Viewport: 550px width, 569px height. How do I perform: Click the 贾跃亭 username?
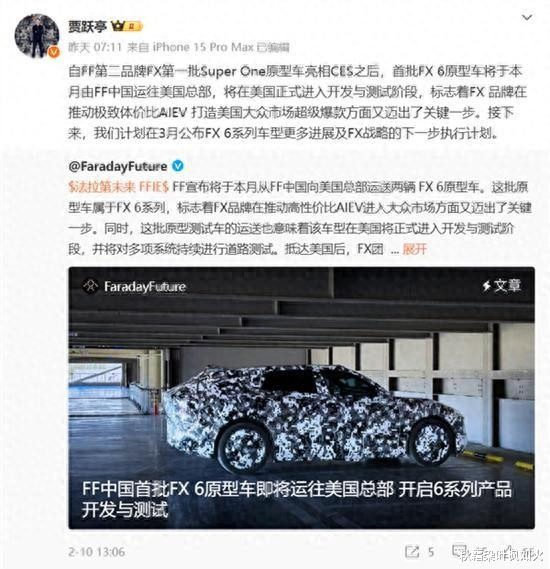click(x=87, y=26)
